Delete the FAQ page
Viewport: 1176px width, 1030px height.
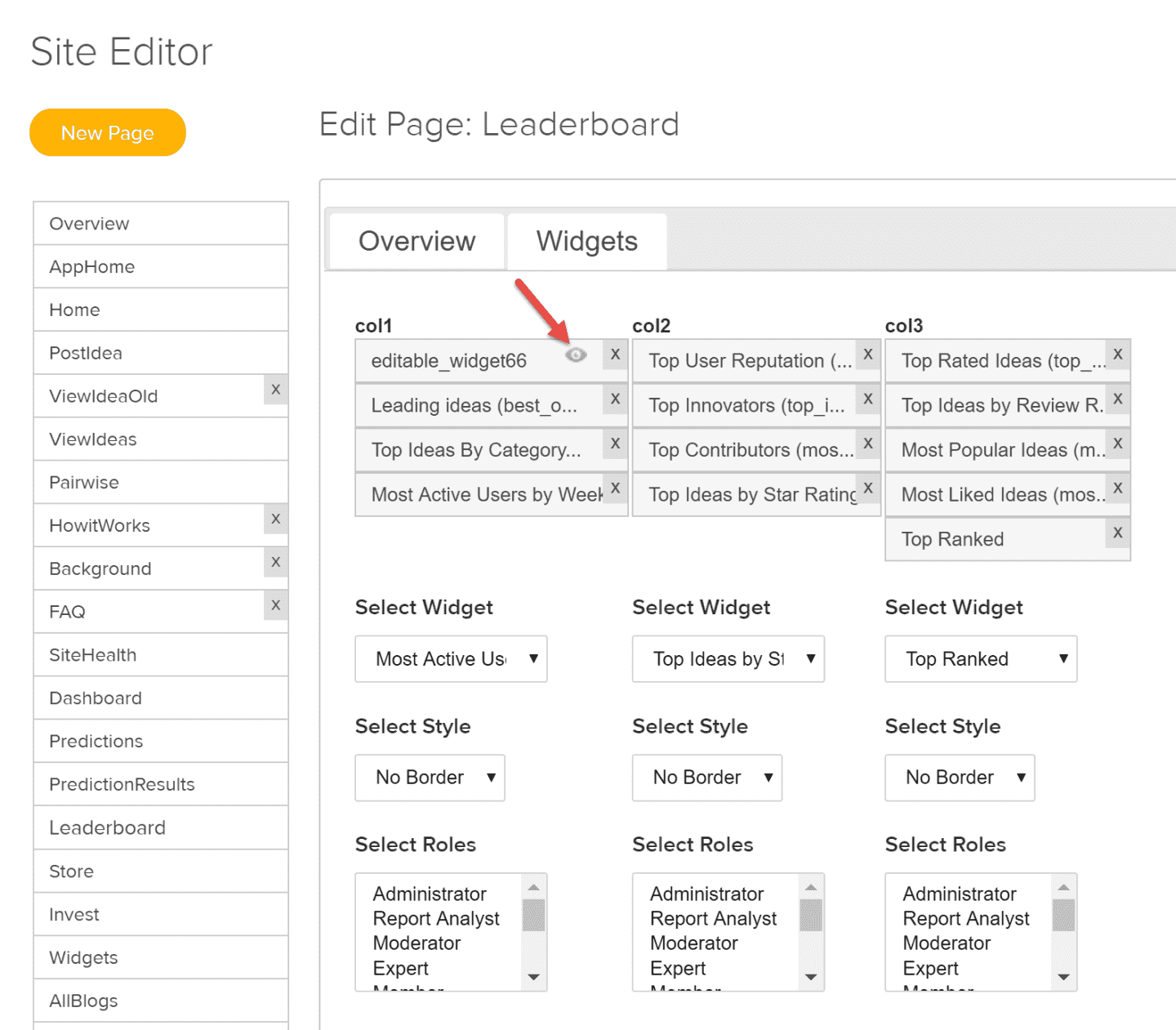[276, 606]
